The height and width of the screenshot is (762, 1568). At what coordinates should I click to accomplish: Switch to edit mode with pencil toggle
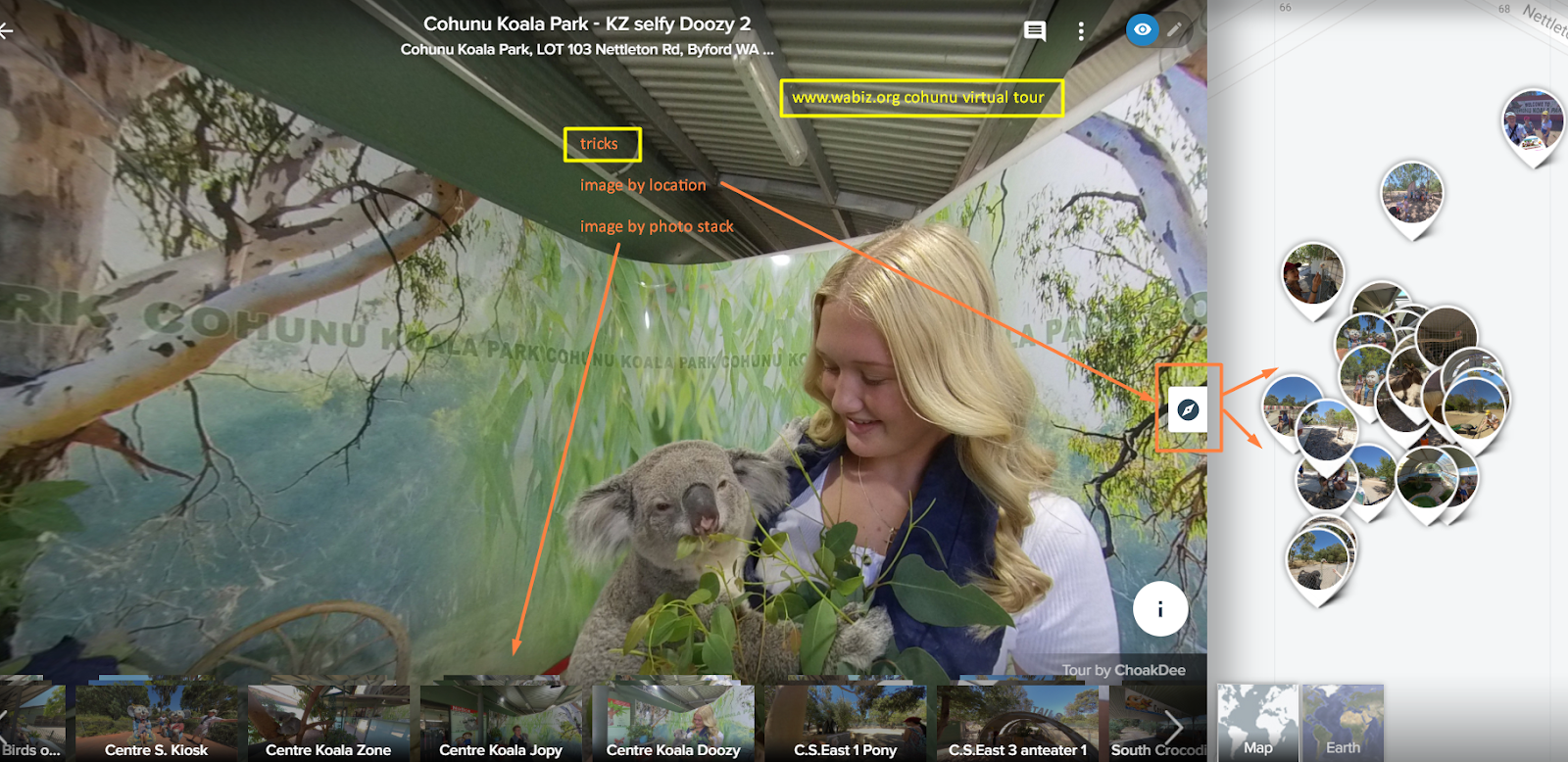[x=1175, y=29]
